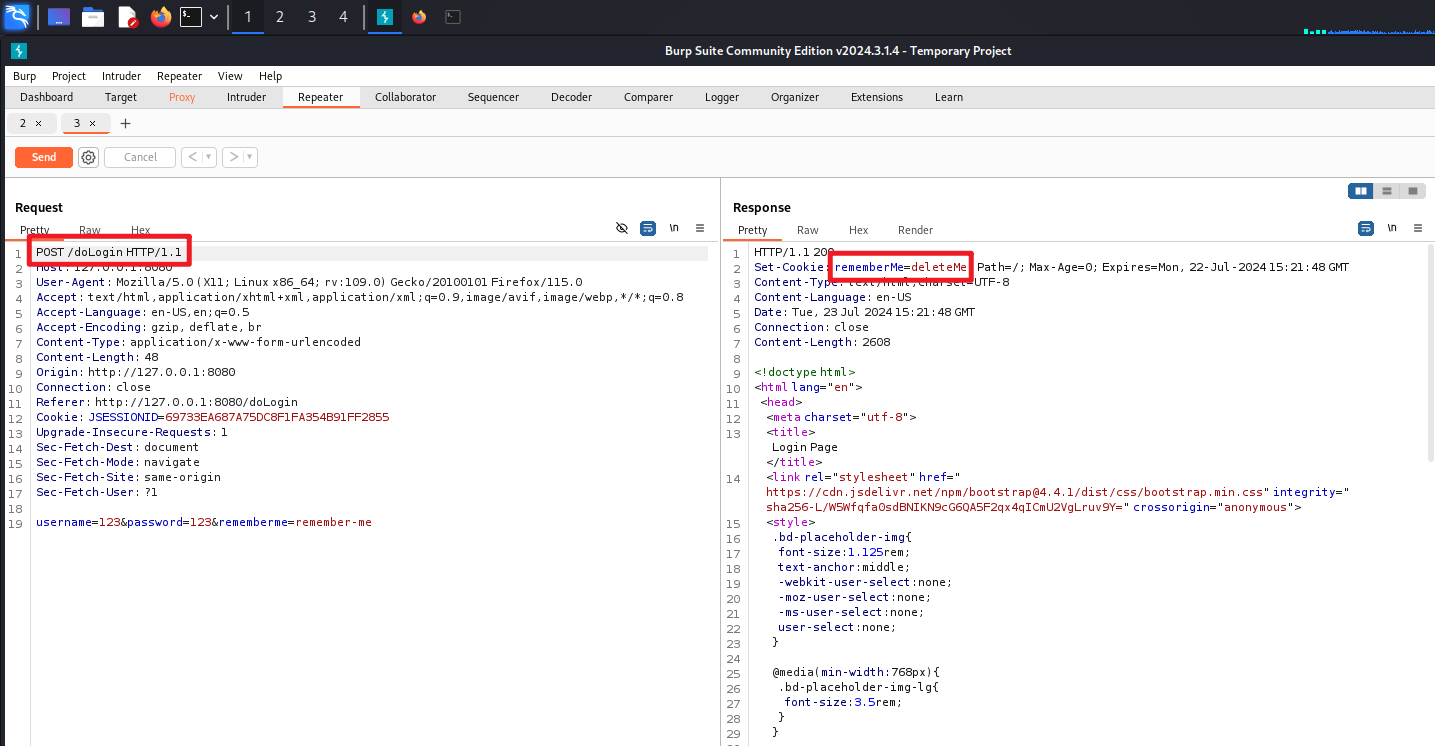Viewport: 1435px width, 746px height.
Task: Add a new Repeater tab with plus
Action: coord(125,123)
